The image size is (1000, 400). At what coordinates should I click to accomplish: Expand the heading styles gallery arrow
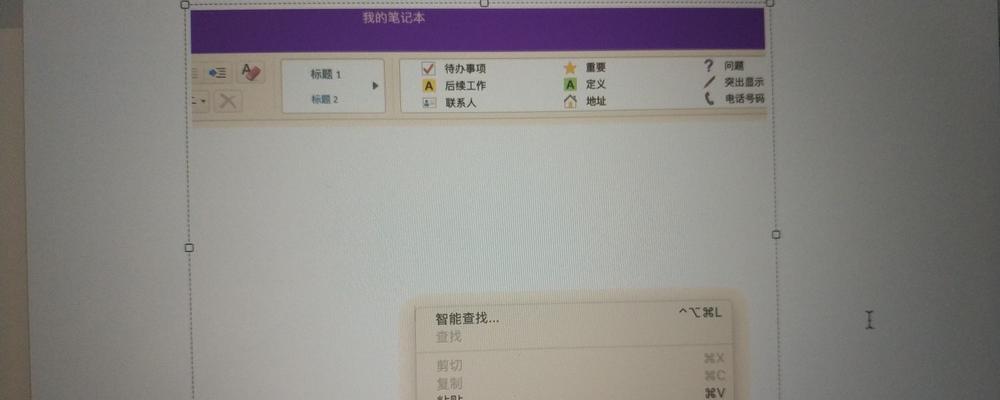point(376,85)
